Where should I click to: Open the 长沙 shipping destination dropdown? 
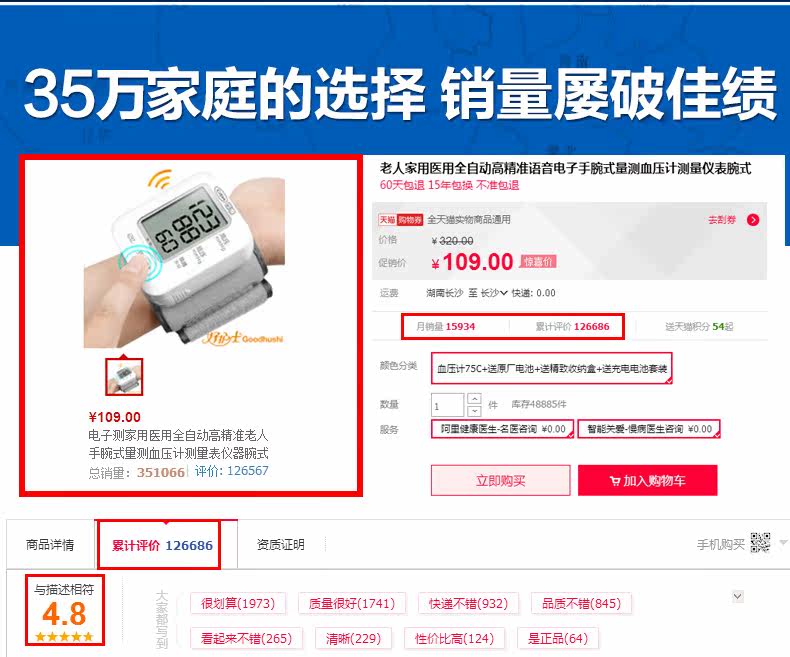click(x=494, y=293)
